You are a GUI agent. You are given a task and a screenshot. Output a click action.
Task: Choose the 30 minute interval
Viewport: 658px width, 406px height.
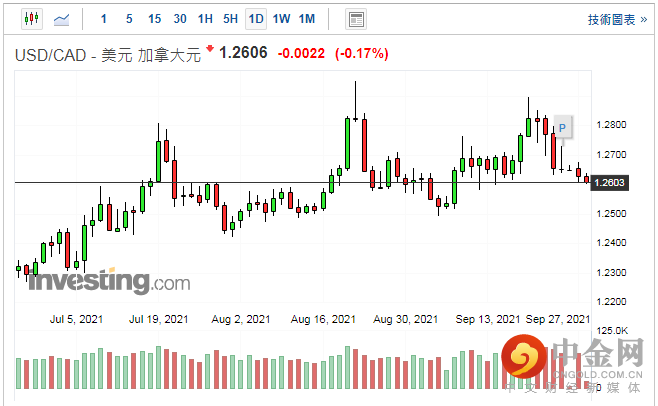[x=180, y=19]
